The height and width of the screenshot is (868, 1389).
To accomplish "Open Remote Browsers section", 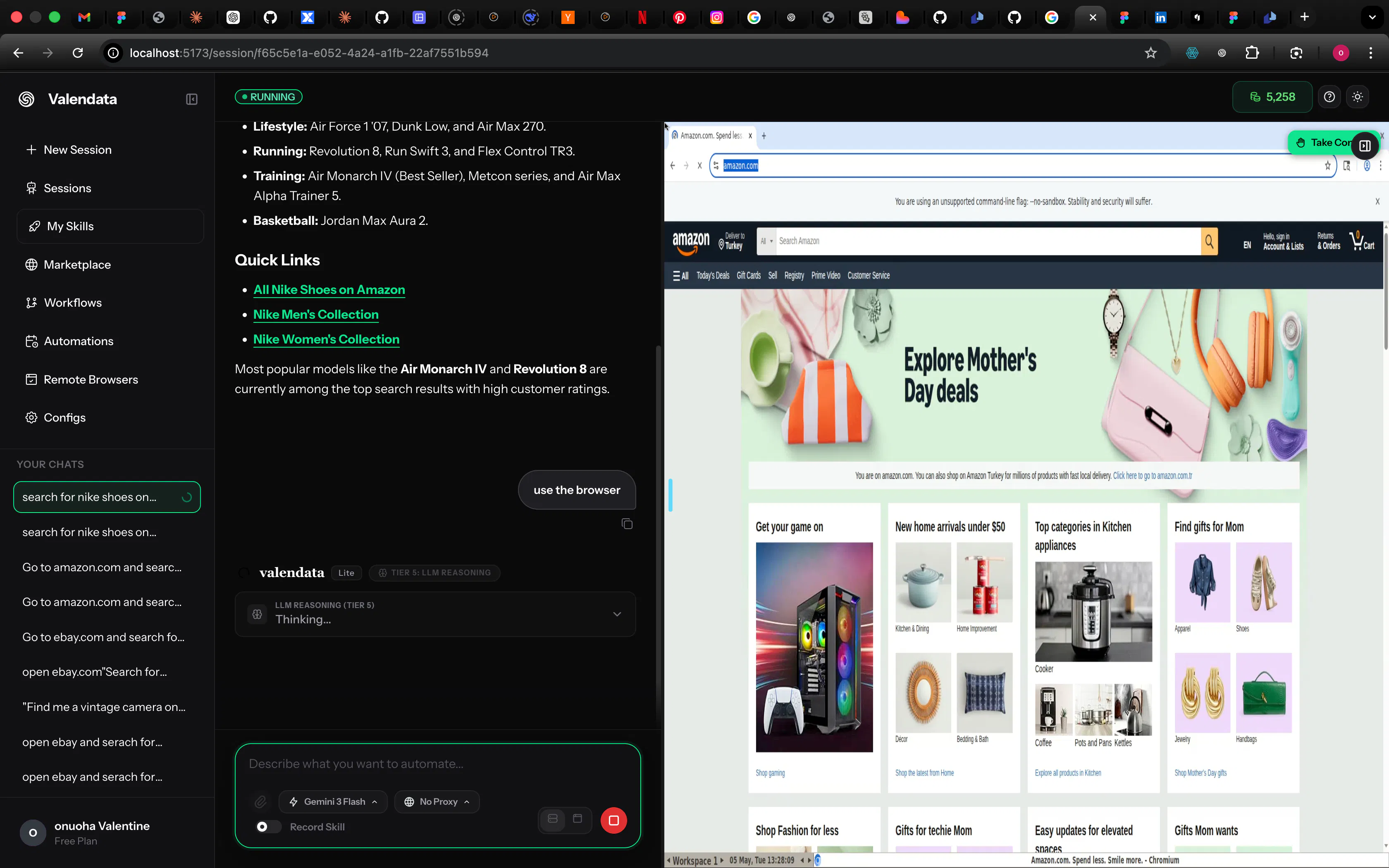I will tap(81, 379).
